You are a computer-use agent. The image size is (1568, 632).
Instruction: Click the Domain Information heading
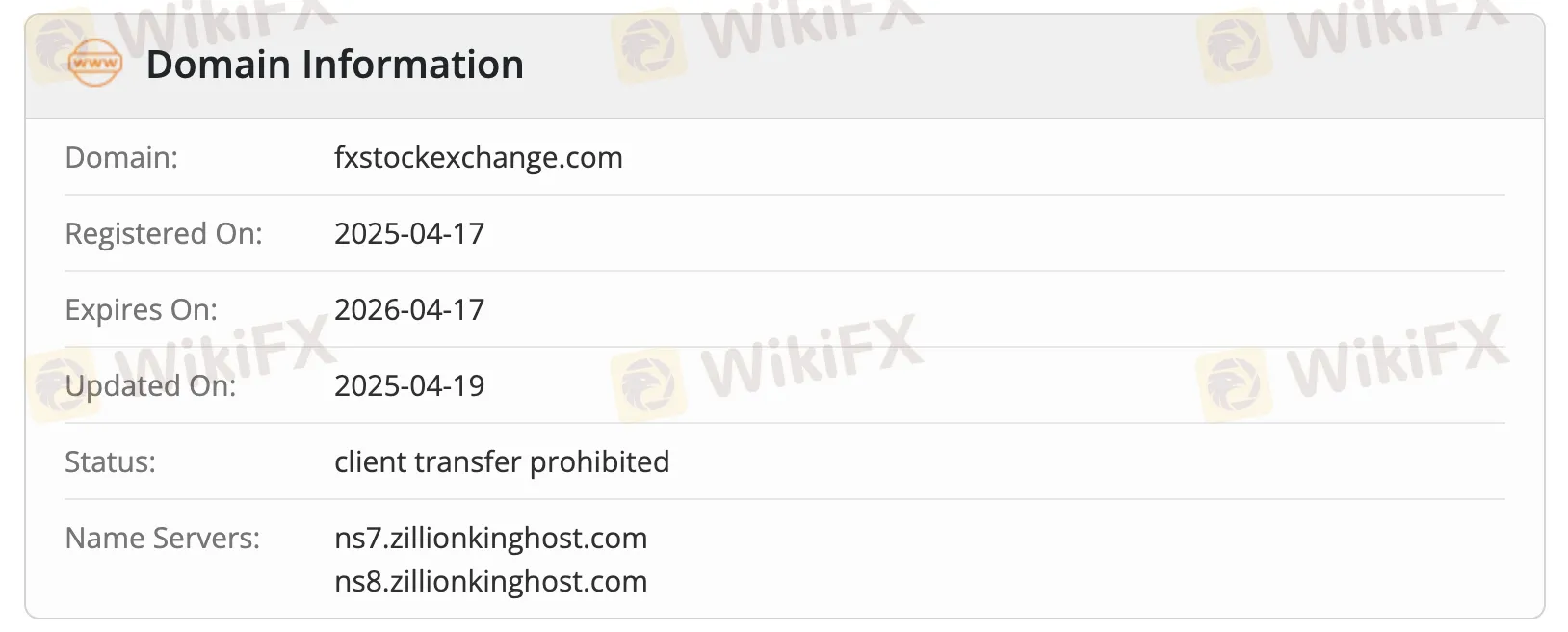334,65
